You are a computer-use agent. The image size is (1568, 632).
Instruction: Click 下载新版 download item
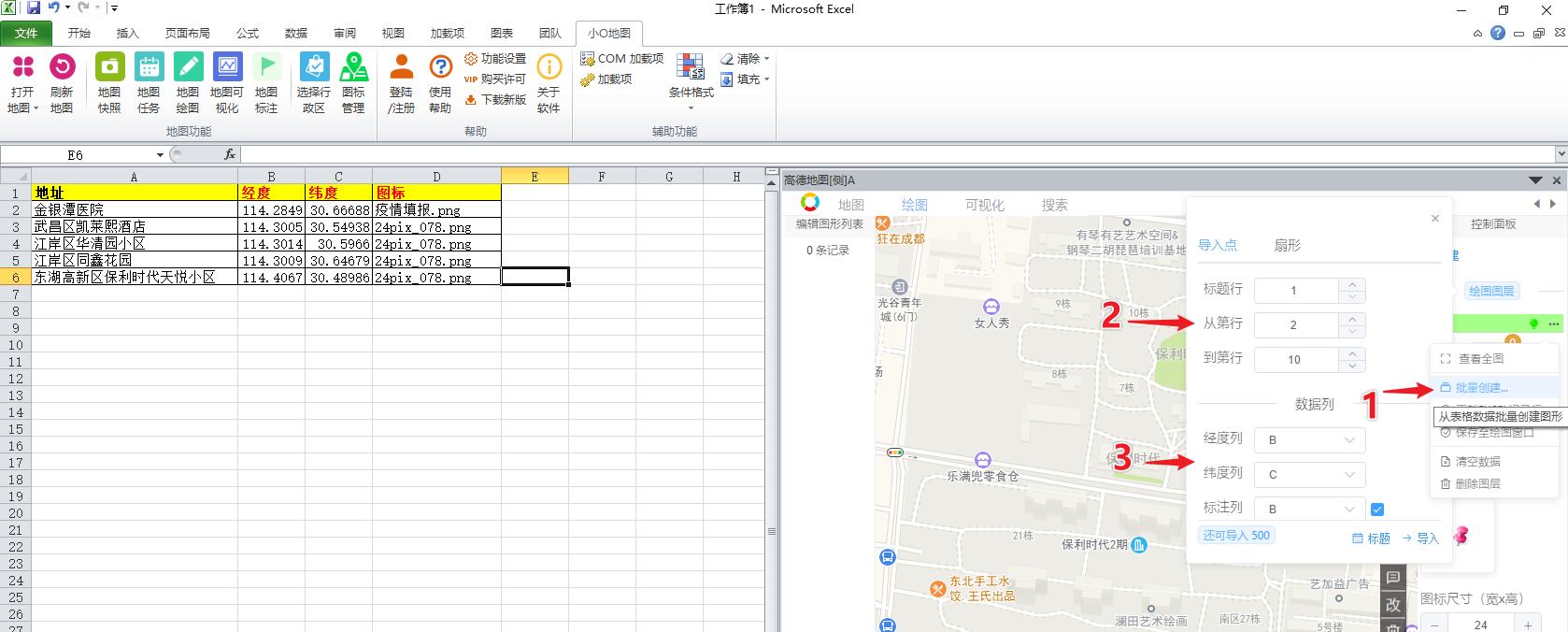tap(495, 99)
